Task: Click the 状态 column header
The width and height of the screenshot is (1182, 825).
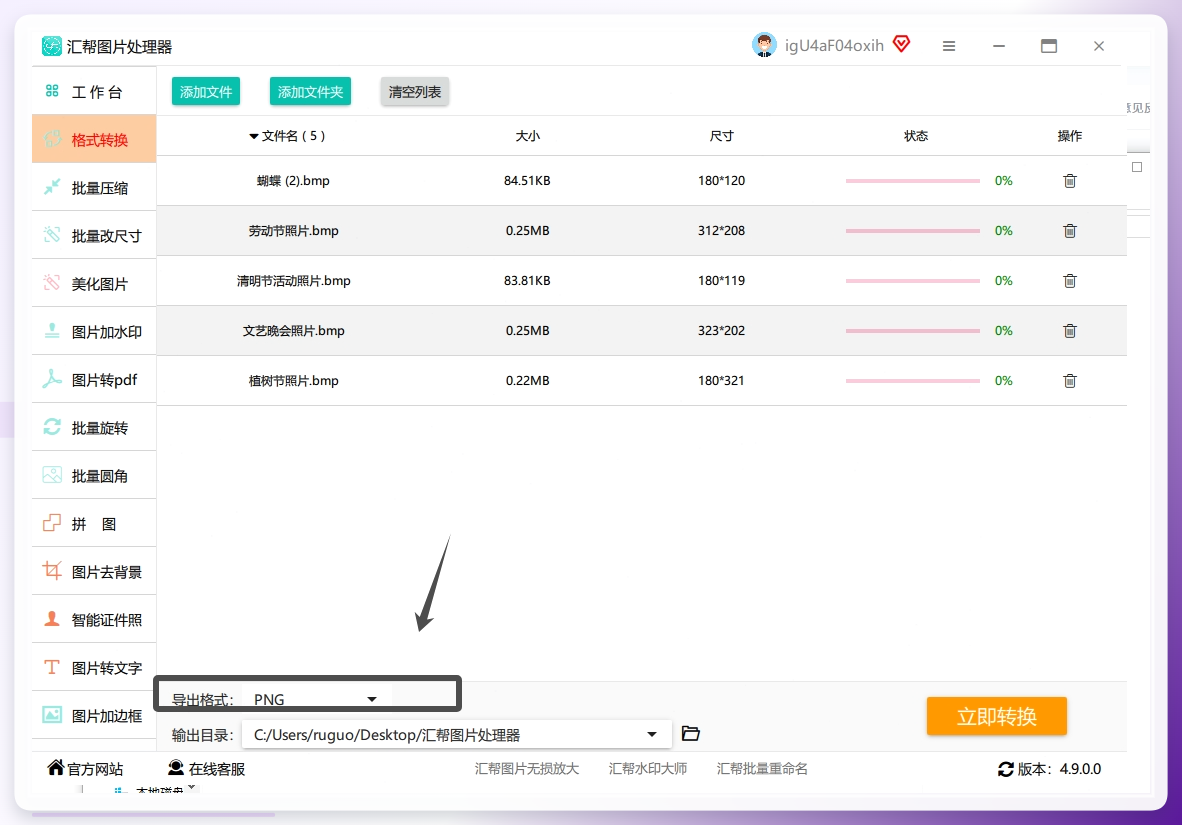Action: point(916,136)
